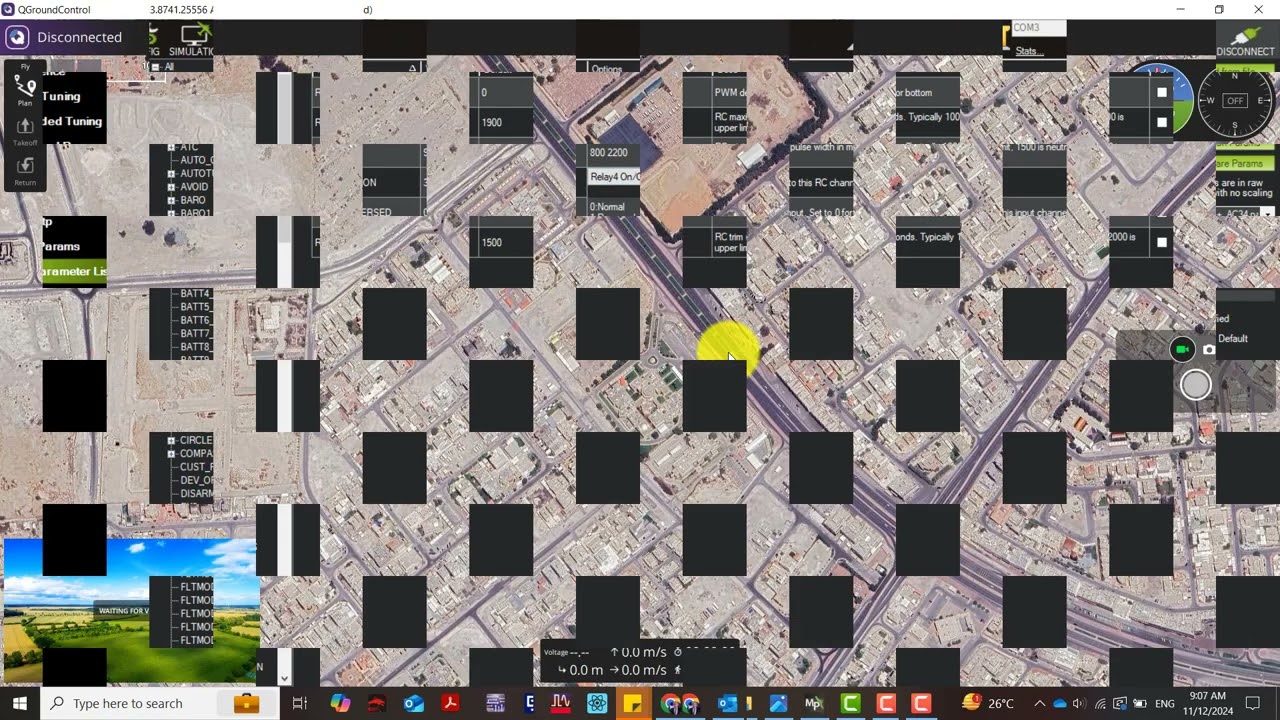Open the Windows Start menu
The width and height of the screenshot is (1280, 720).
(20, 704)
